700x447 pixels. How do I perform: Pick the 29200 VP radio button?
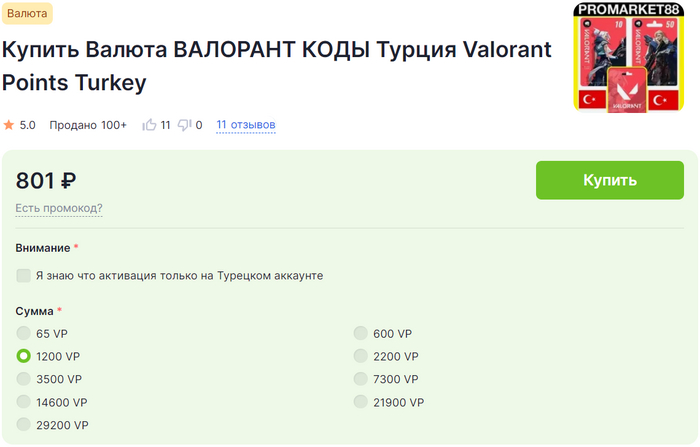point(24,425)
